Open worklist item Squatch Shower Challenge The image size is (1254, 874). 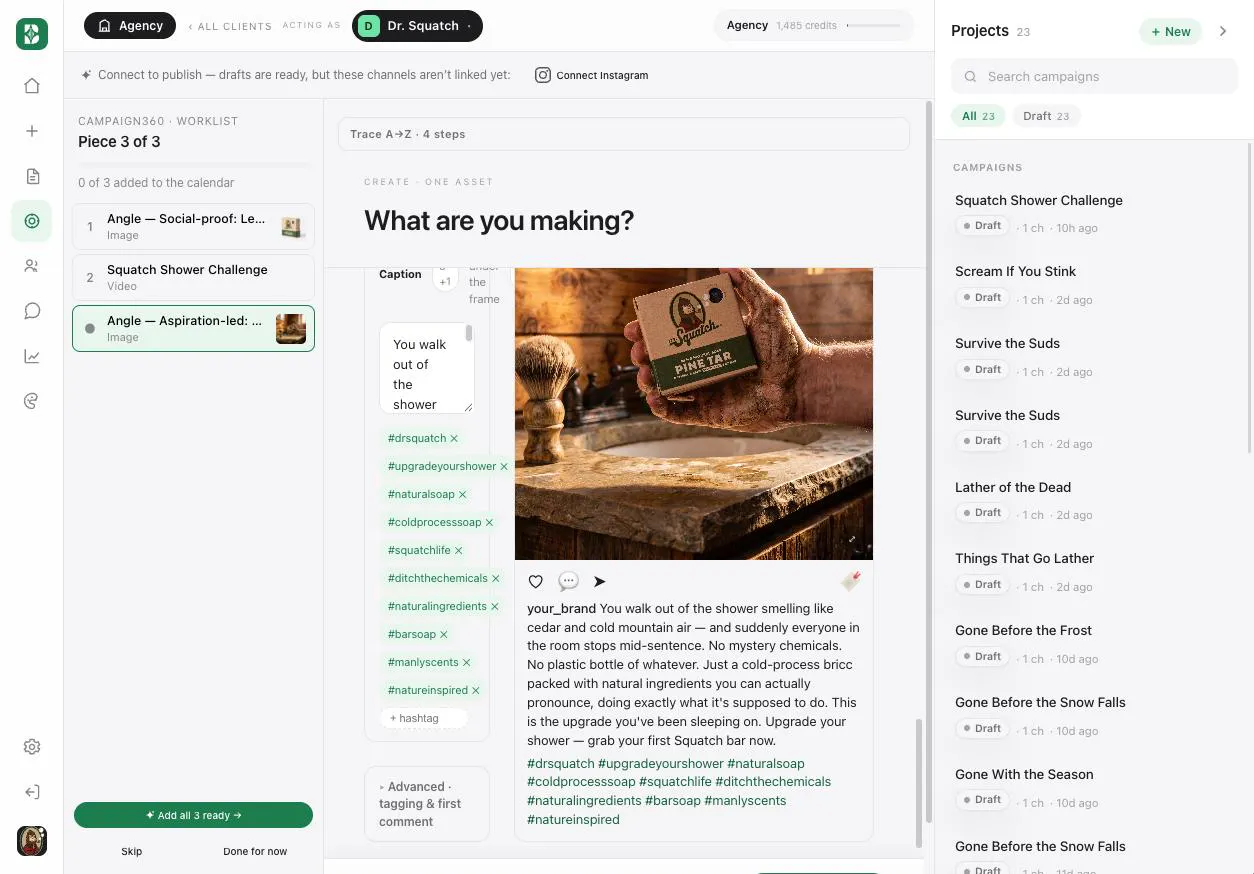point(193,277)
